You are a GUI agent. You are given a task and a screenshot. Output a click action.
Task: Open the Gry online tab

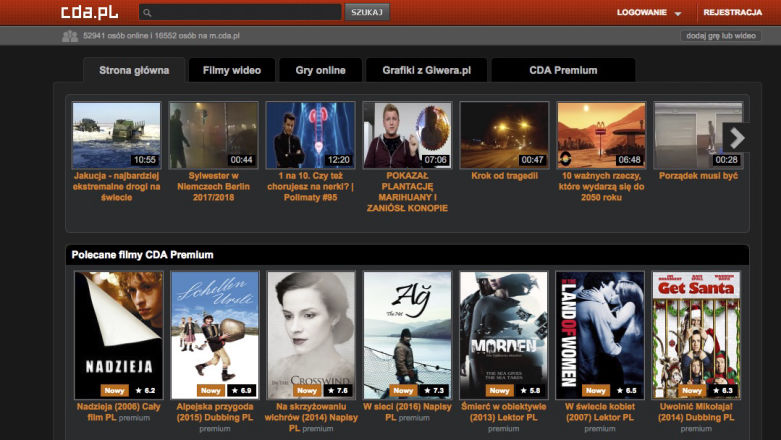tap(320, 70)
